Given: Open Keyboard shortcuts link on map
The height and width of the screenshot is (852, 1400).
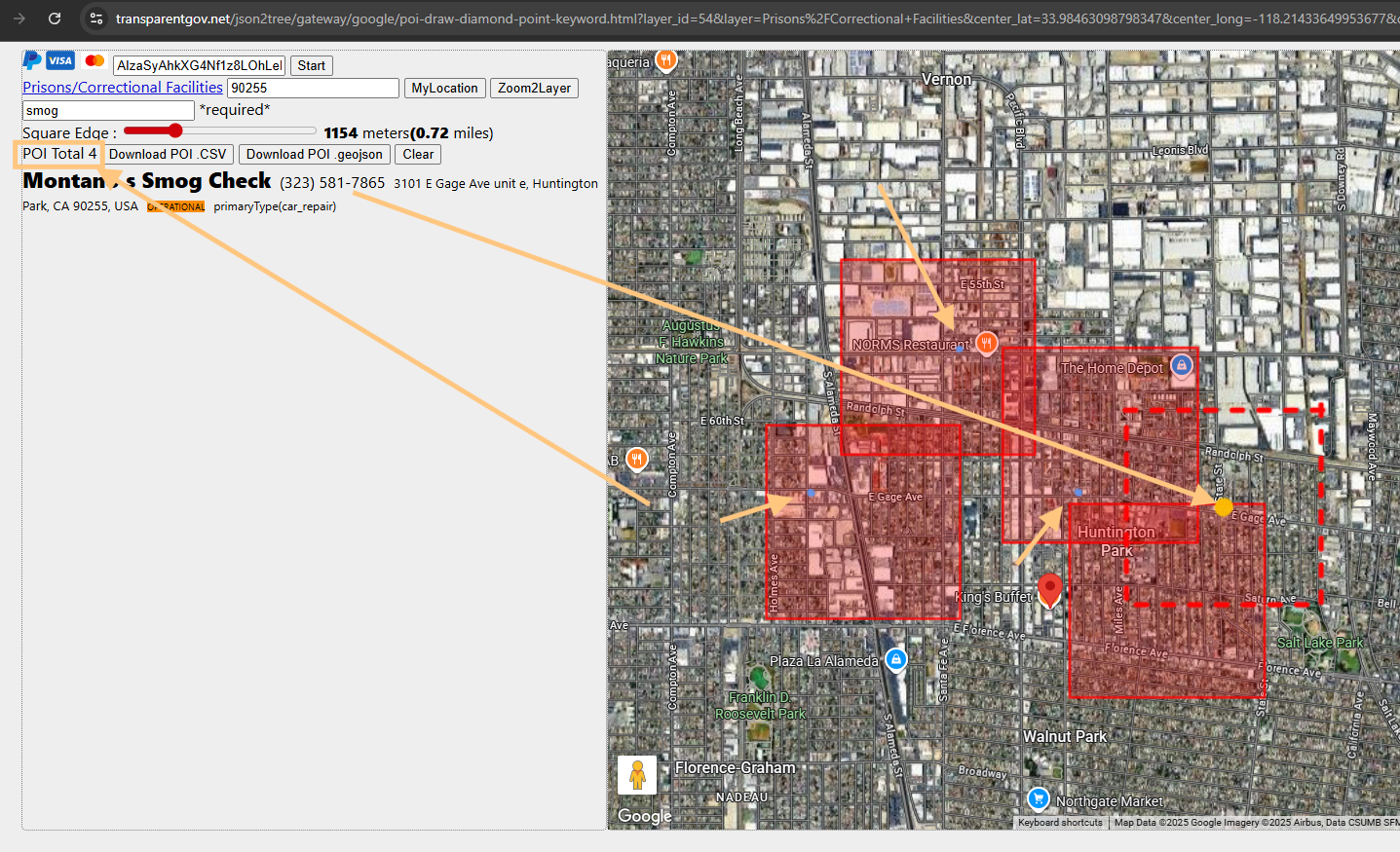Looking at the screenshot, I should 1060,823.
